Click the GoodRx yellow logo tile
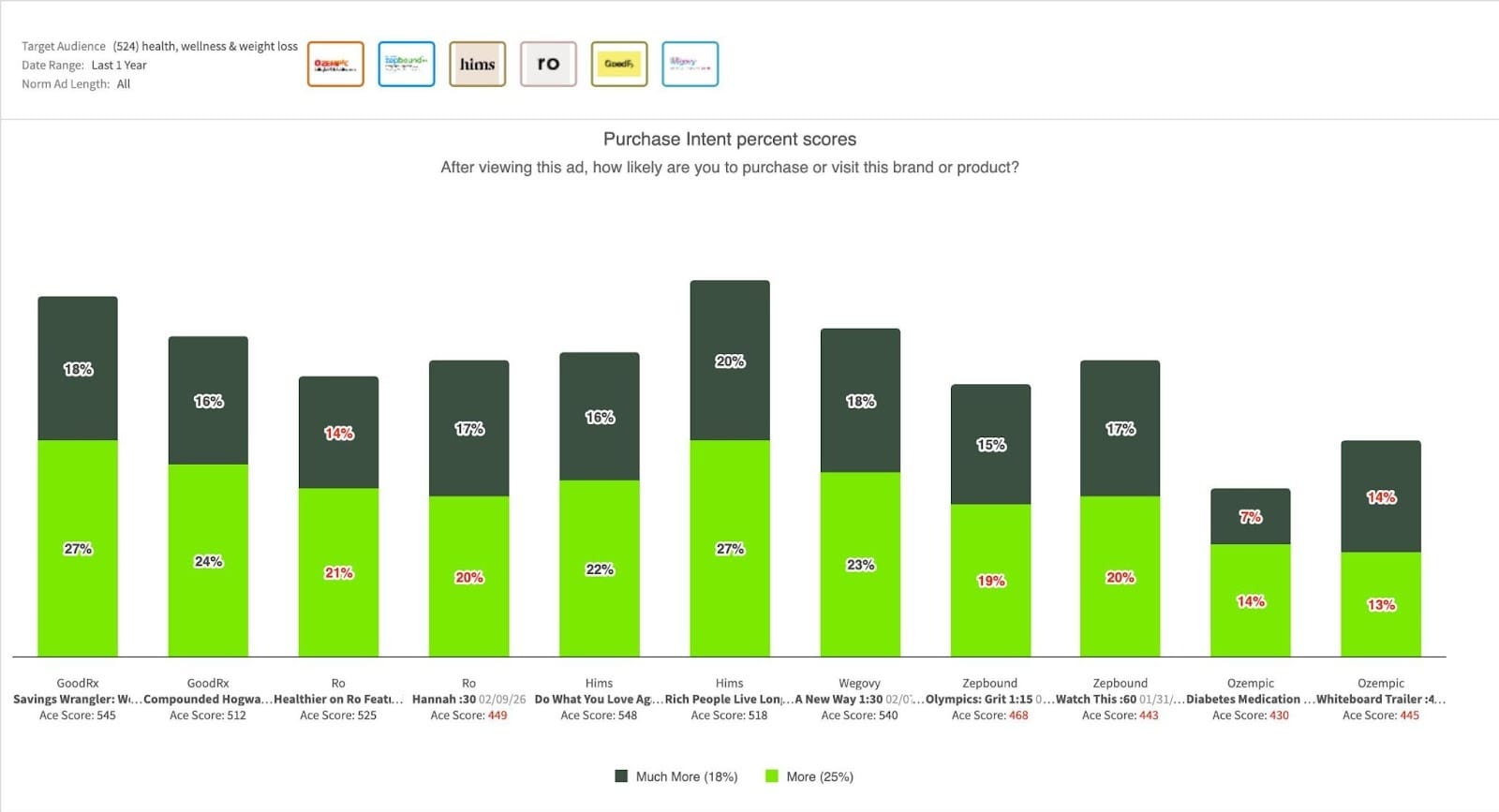Viewport: 1499px width, 812px height. pos(619,64)
